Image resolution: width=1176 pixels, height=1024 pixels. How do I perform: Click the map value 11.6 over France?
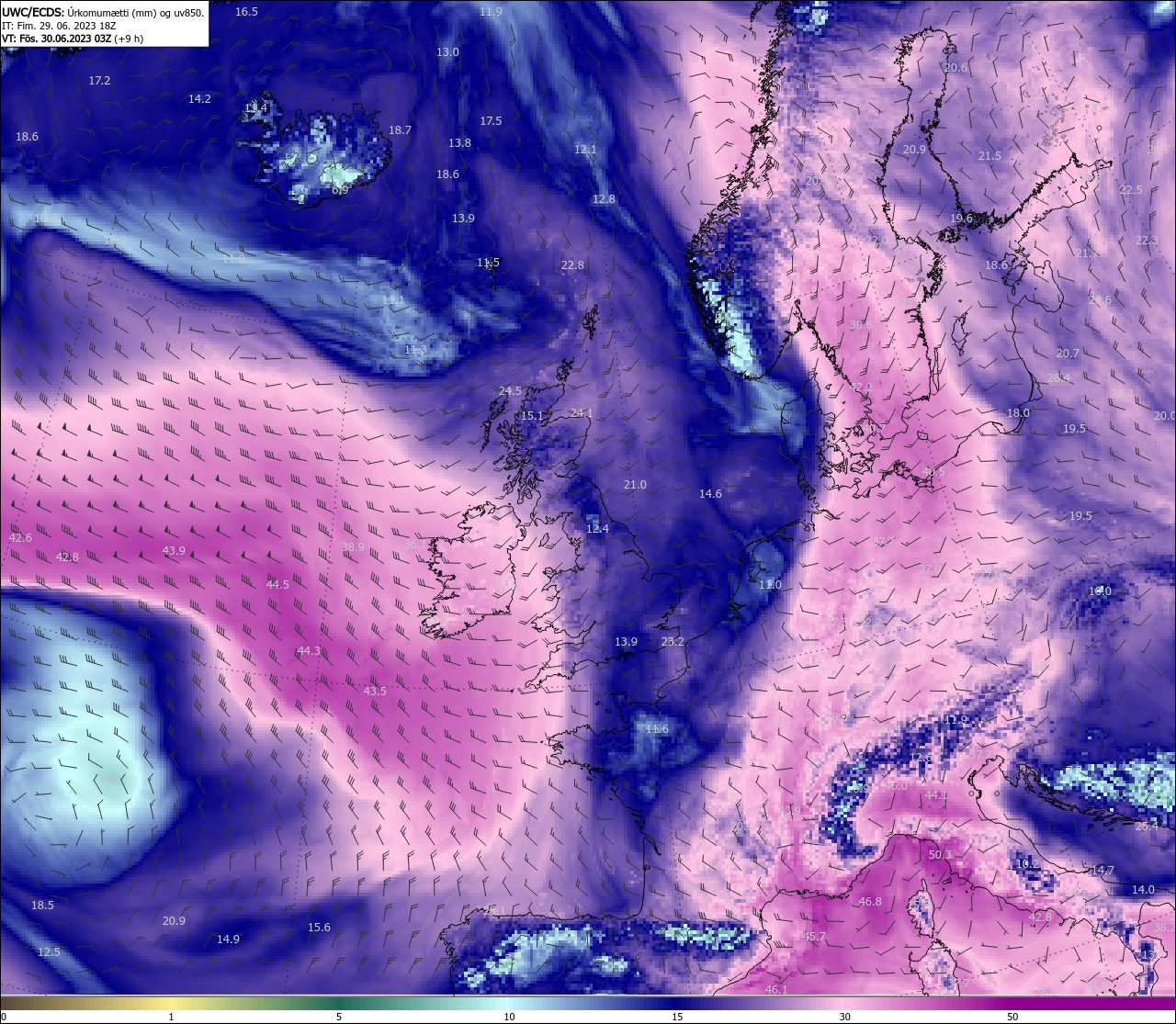pos(657,729)
